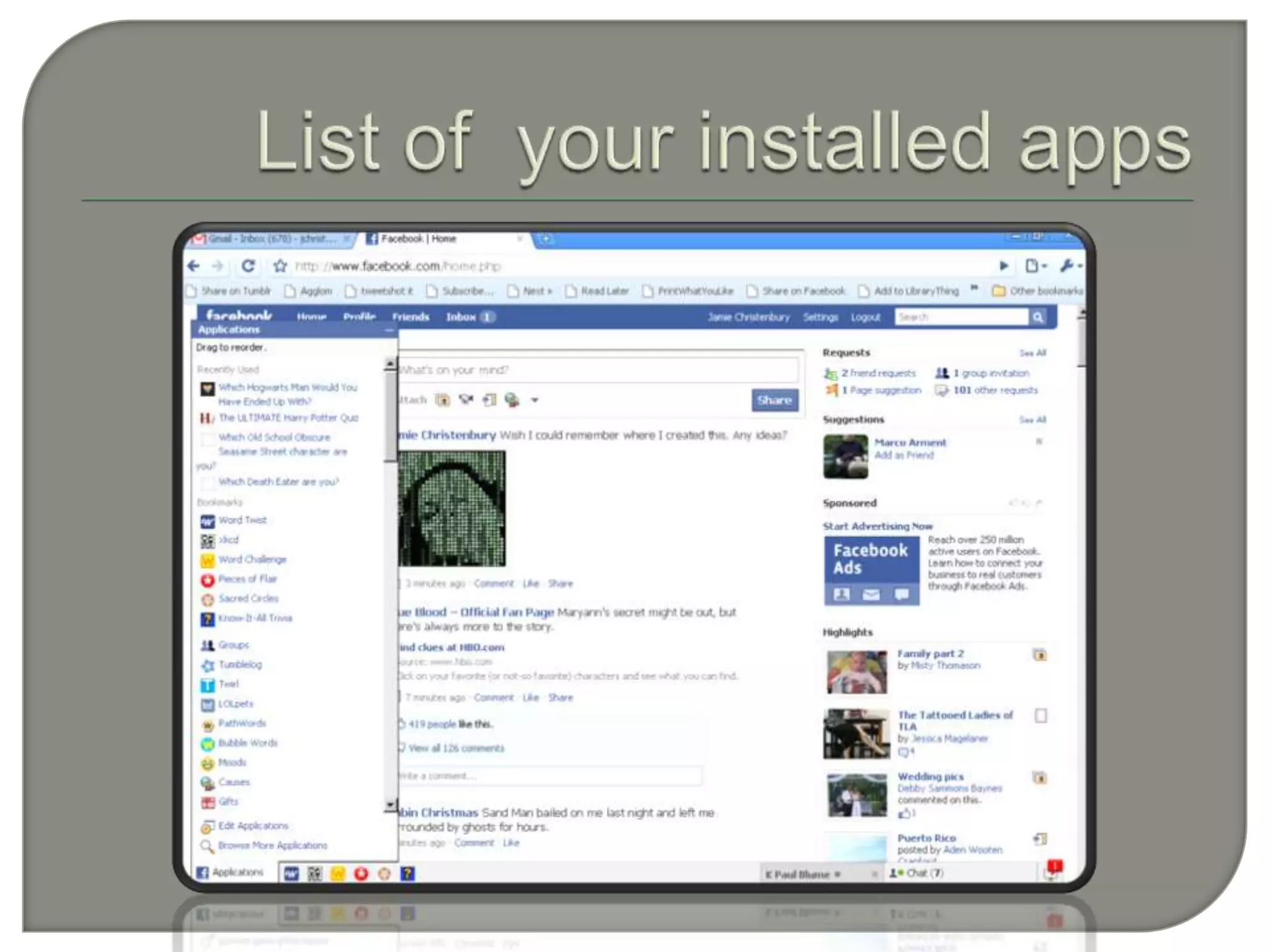Open the green matrix photo in feed

click(x=452, y=508)
